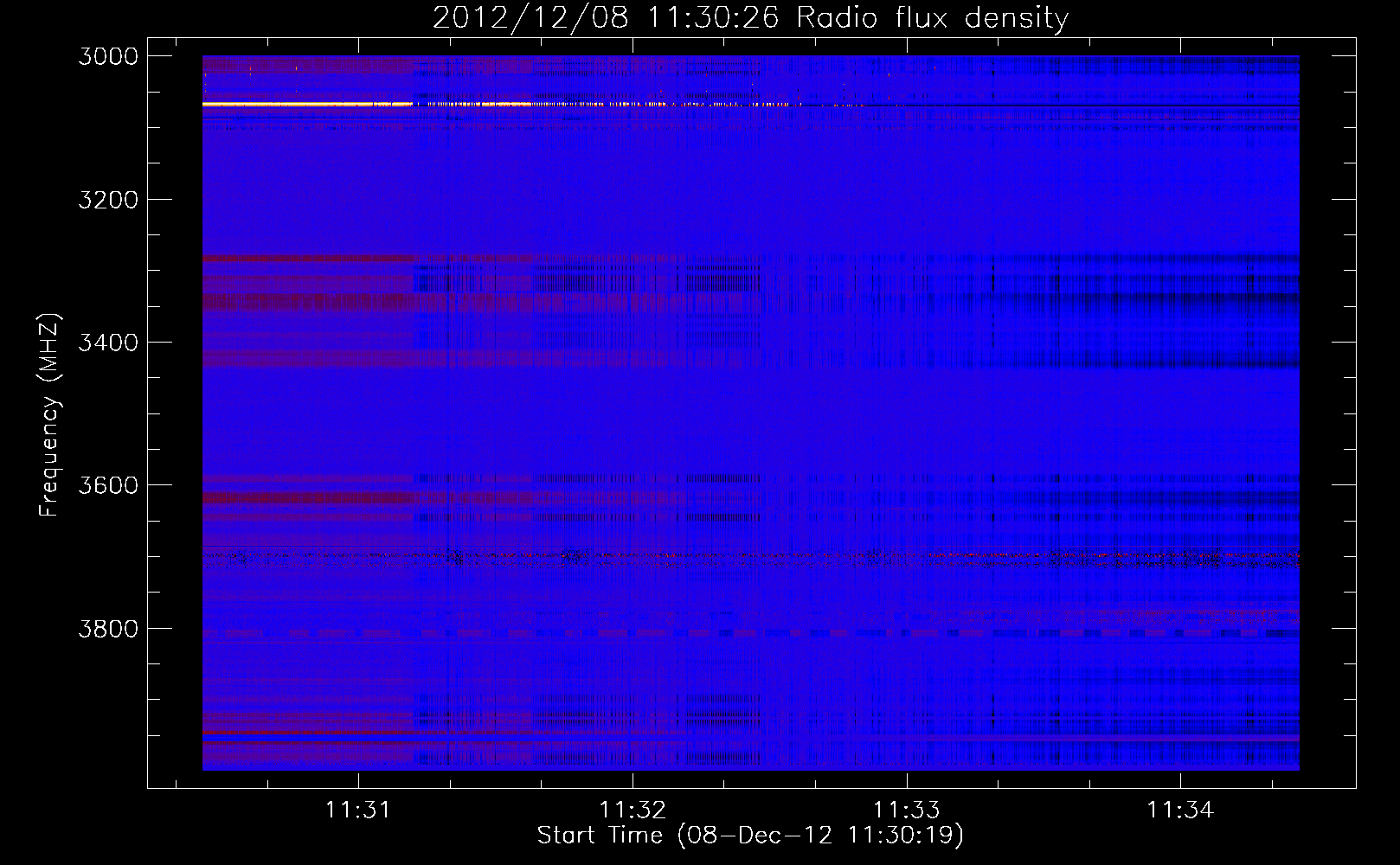Click the 11:31 time tick label

[x=358, y=810]
